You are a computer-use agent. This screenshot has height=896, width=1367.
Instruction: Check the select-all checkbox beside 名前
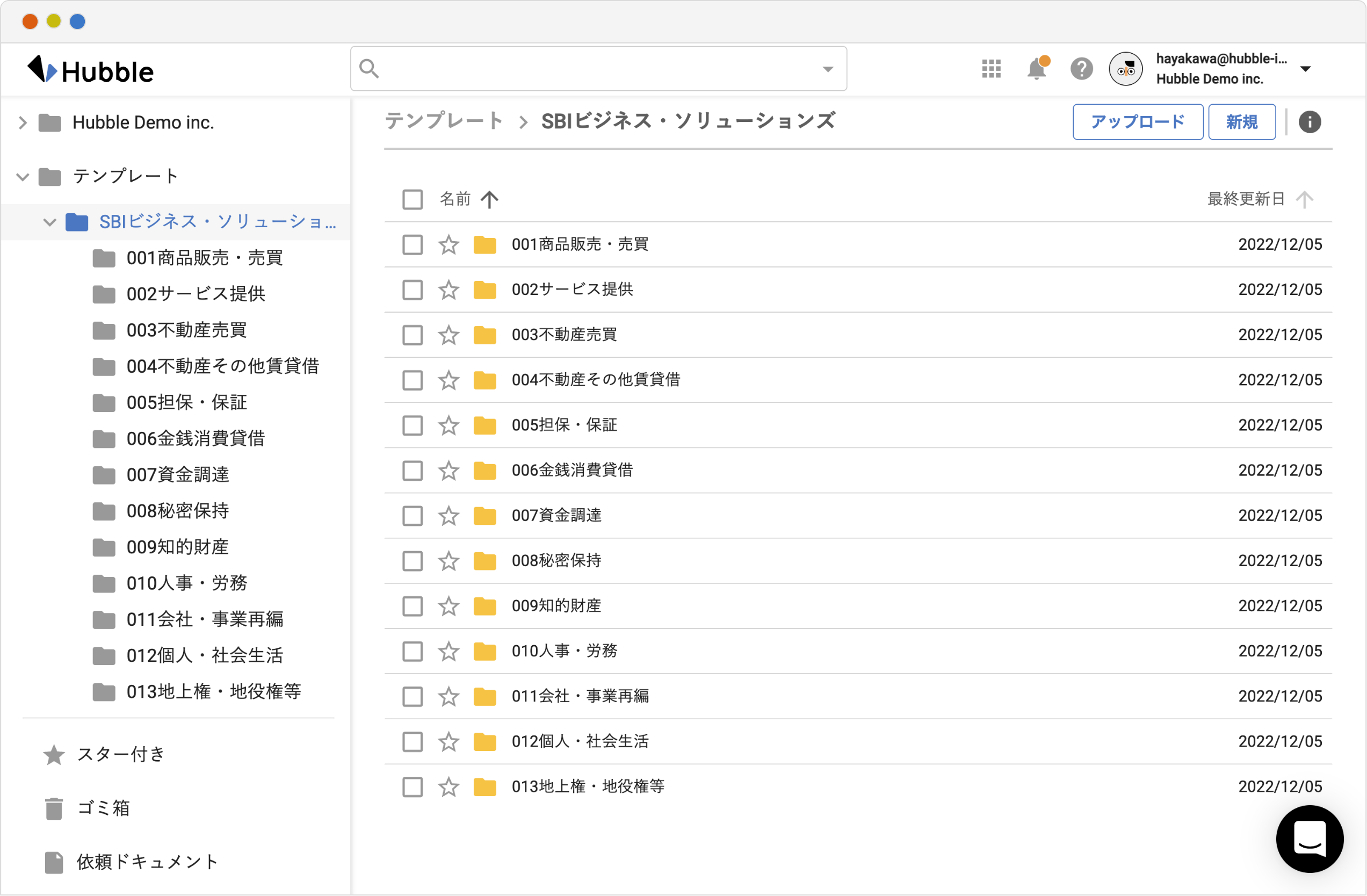coord(413,200)
